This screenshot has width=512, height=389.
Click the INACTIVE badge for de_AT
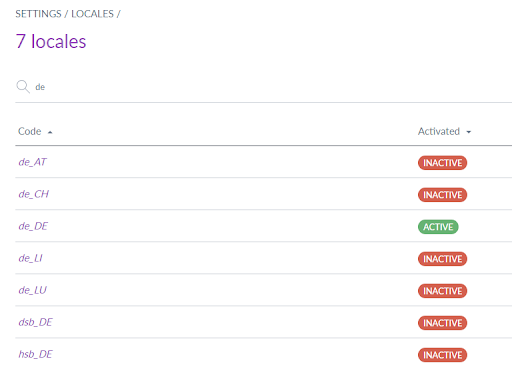(442, 163)
